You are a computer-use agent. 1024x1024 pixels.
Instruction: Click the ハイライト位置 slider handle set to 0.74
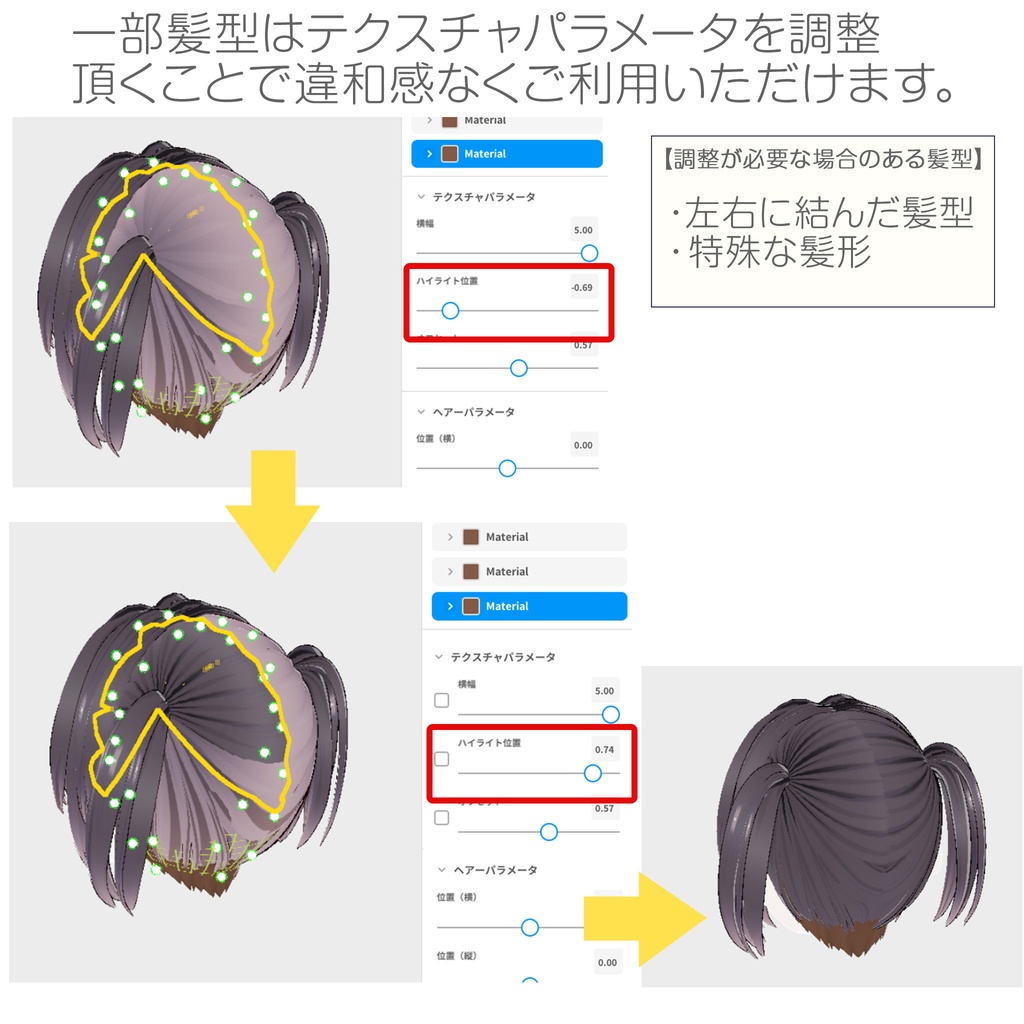(x=592, y=773)
